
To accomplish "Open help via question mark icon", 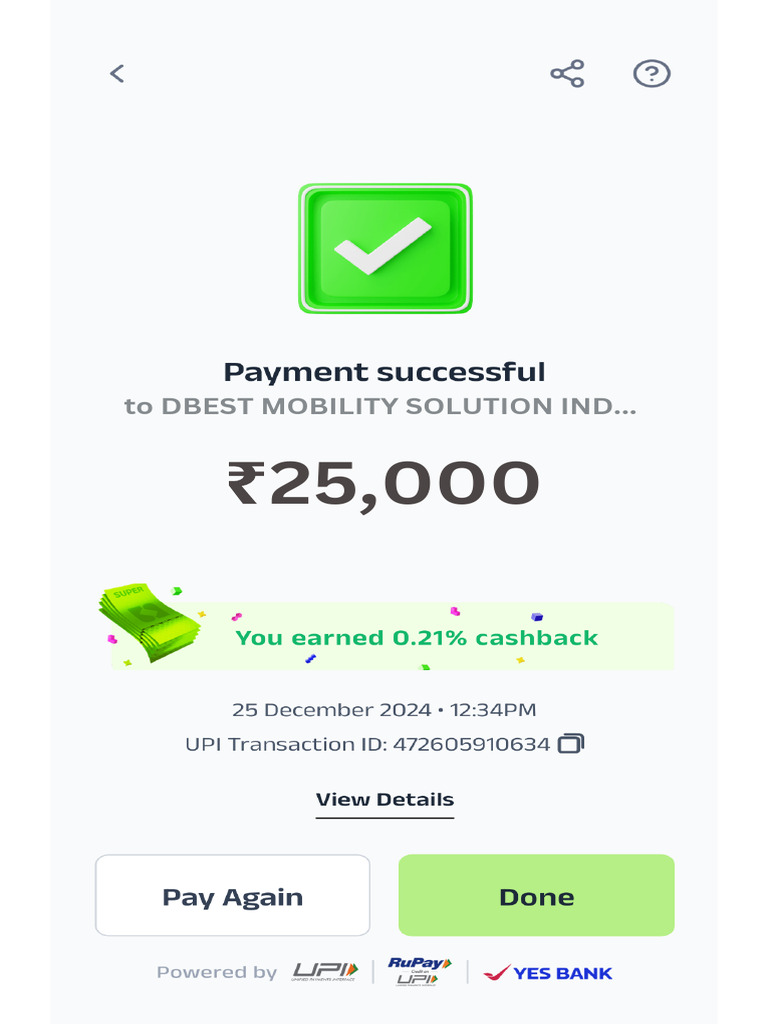I will (x=652, y=73).
